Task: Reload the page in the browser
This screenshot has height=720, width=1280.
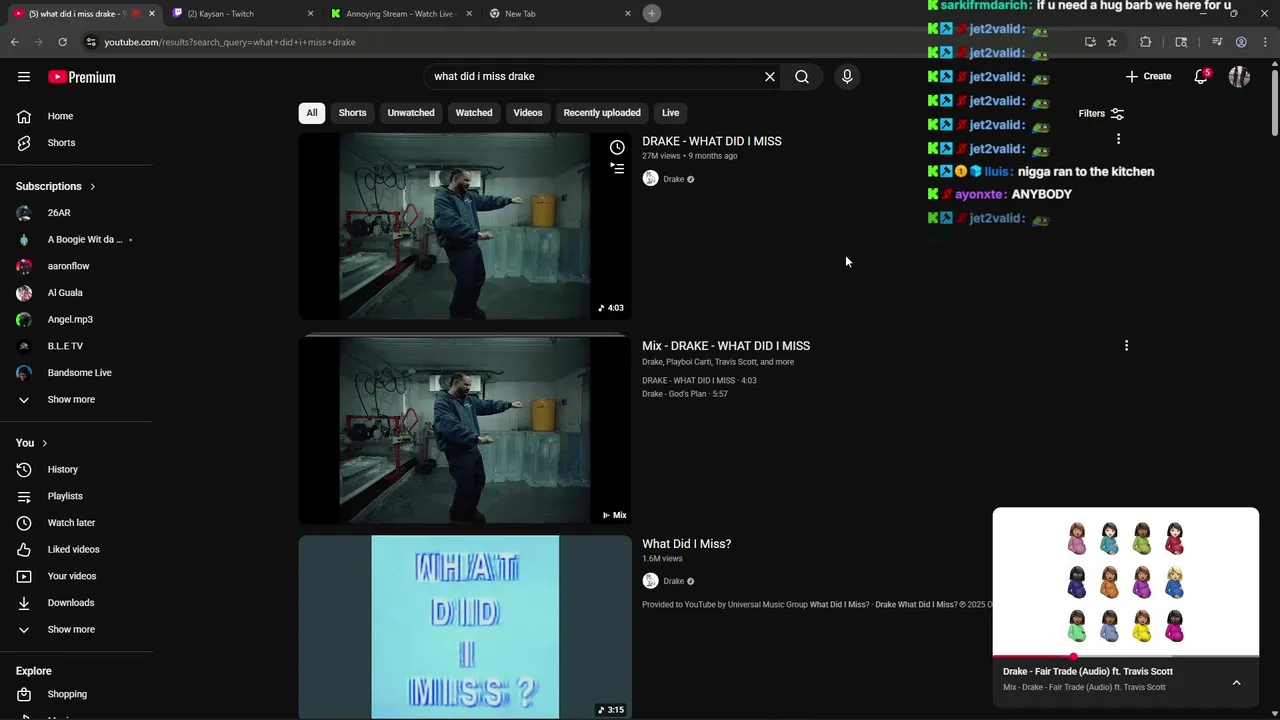Action: tap(62, 42)
